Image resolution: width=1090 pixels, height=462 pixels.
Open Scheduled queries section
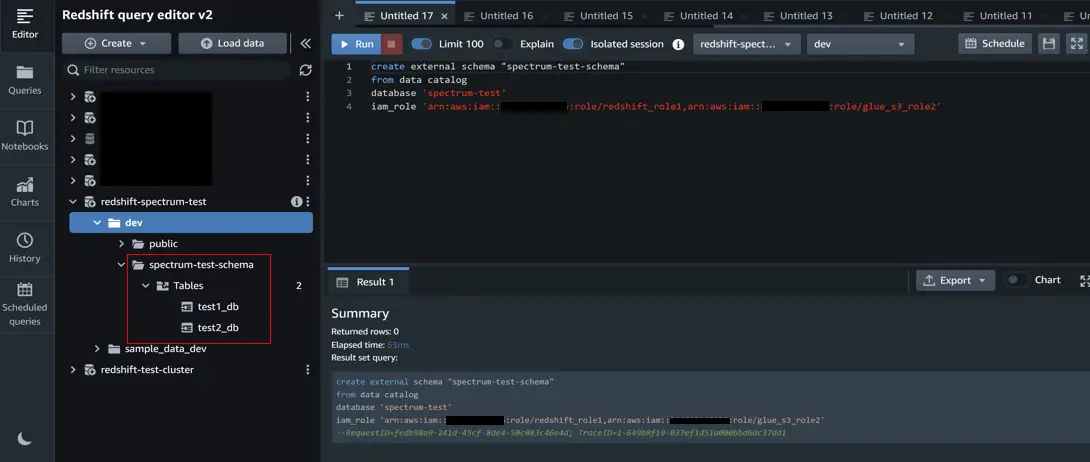pyautogui.click(x=25, y=304)
